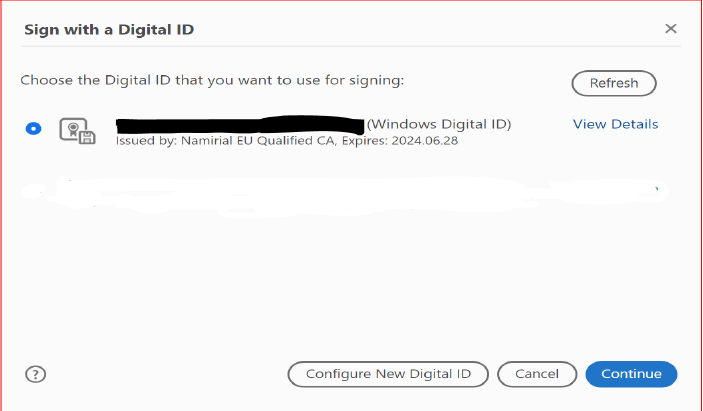This screenshot has width=703, height=411.
Task: Click the Expires 2024.06.28 date text
Action: tap(400, 141)
